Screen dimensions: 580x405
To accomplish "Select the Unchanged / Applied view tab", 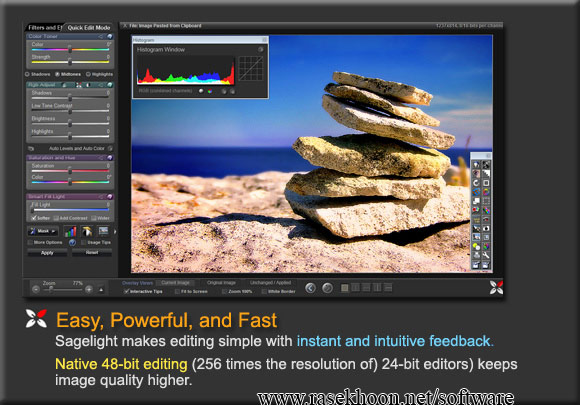I will click(x=270, y=283).
